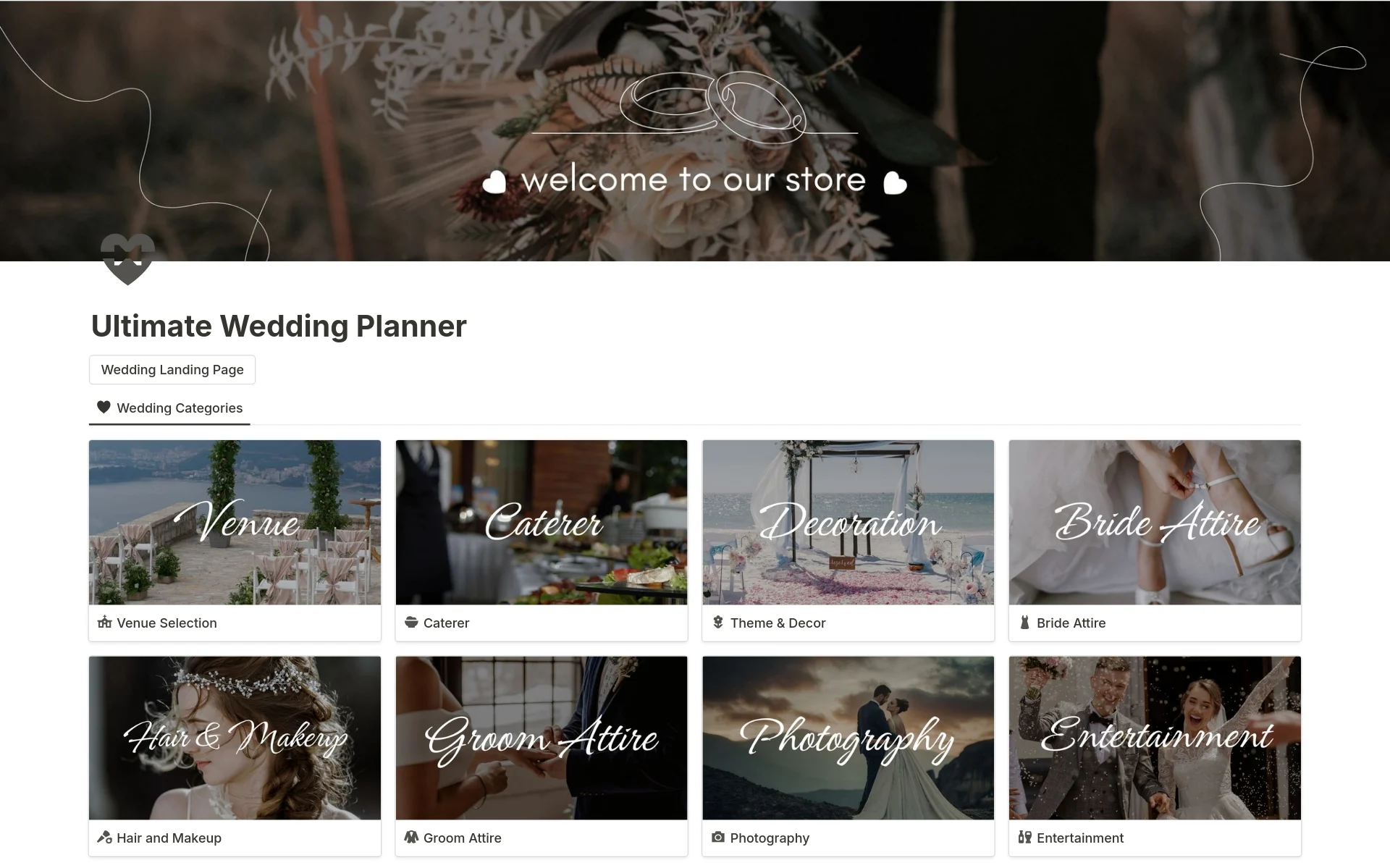Click the Entertainment champagne glasses icon
This screenshot has height=868, width=1390.
tap(1024, 837)
